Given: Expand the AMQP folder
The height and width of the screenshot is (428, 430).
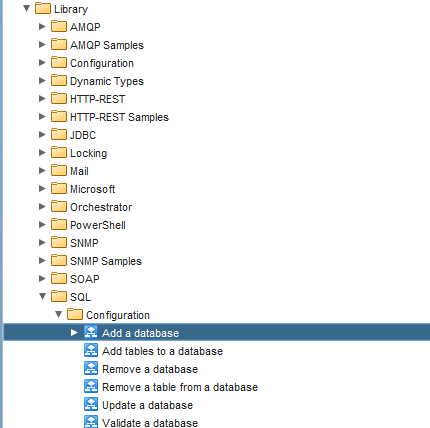Looking at the screenshot, I should click(x=42, y=26).
